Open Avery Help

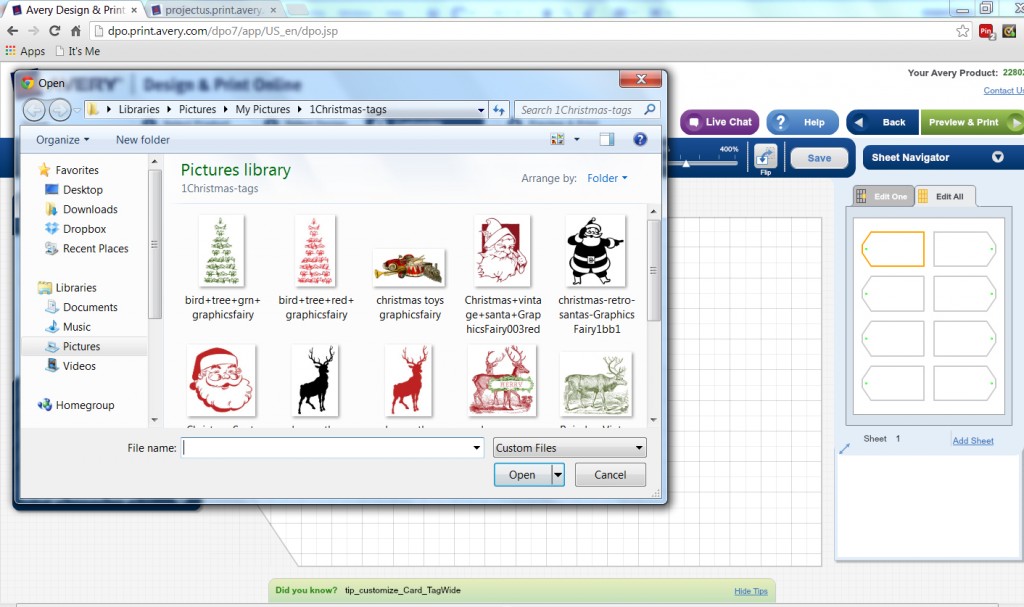[803, 122]
